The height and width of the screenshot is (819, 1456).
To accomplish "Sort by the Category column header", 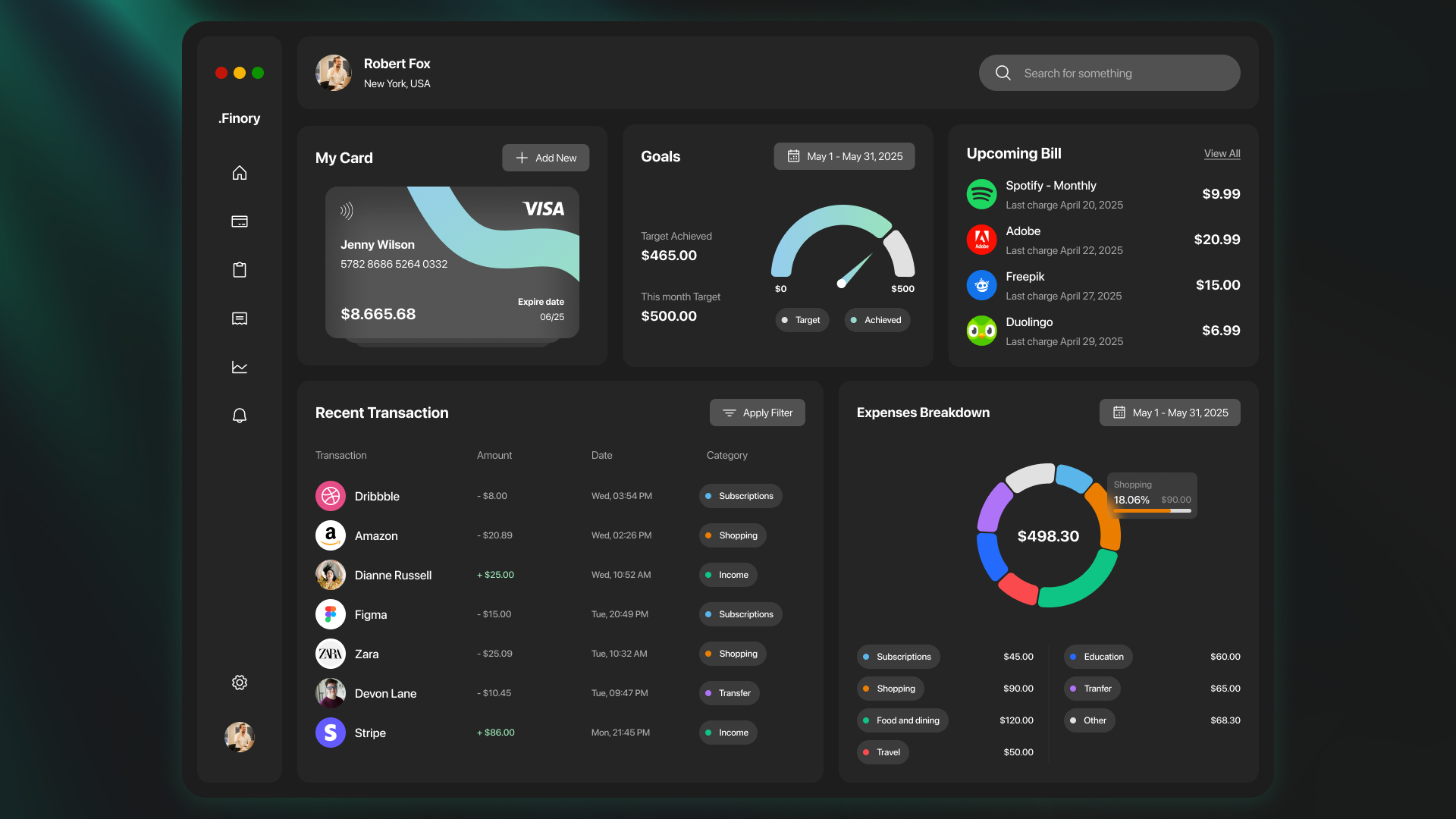I will (x=727, y=455).
